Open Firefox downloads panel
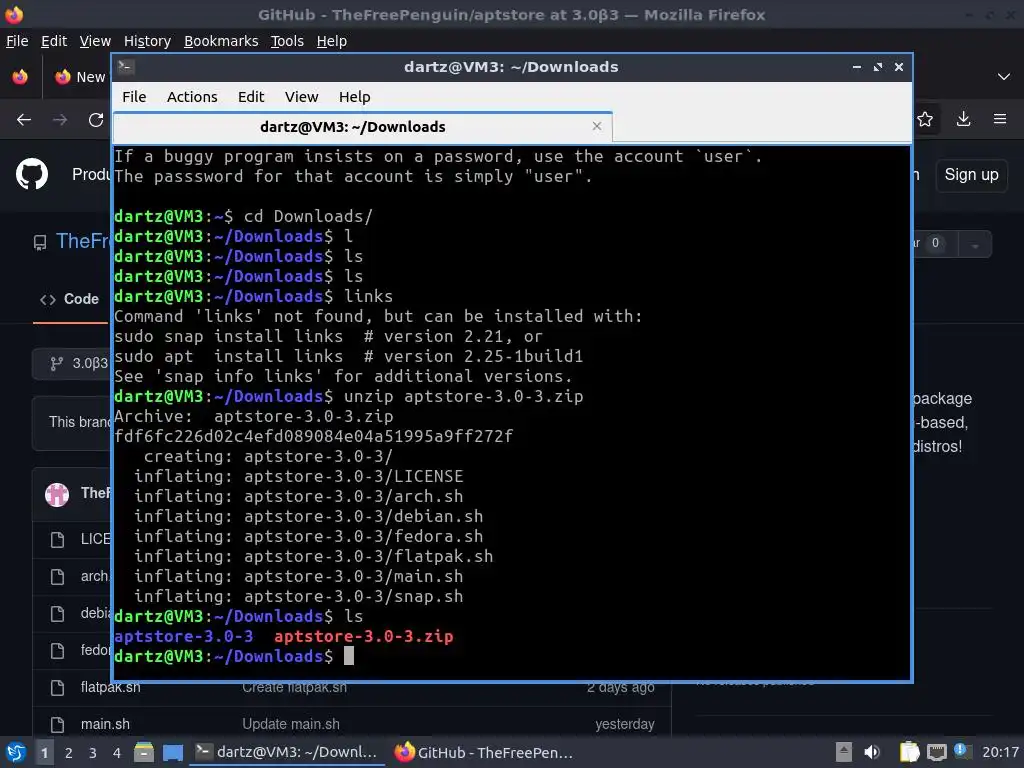This screenshot has width=1024, height=768. pyautogui.click(x=963, y=119)
